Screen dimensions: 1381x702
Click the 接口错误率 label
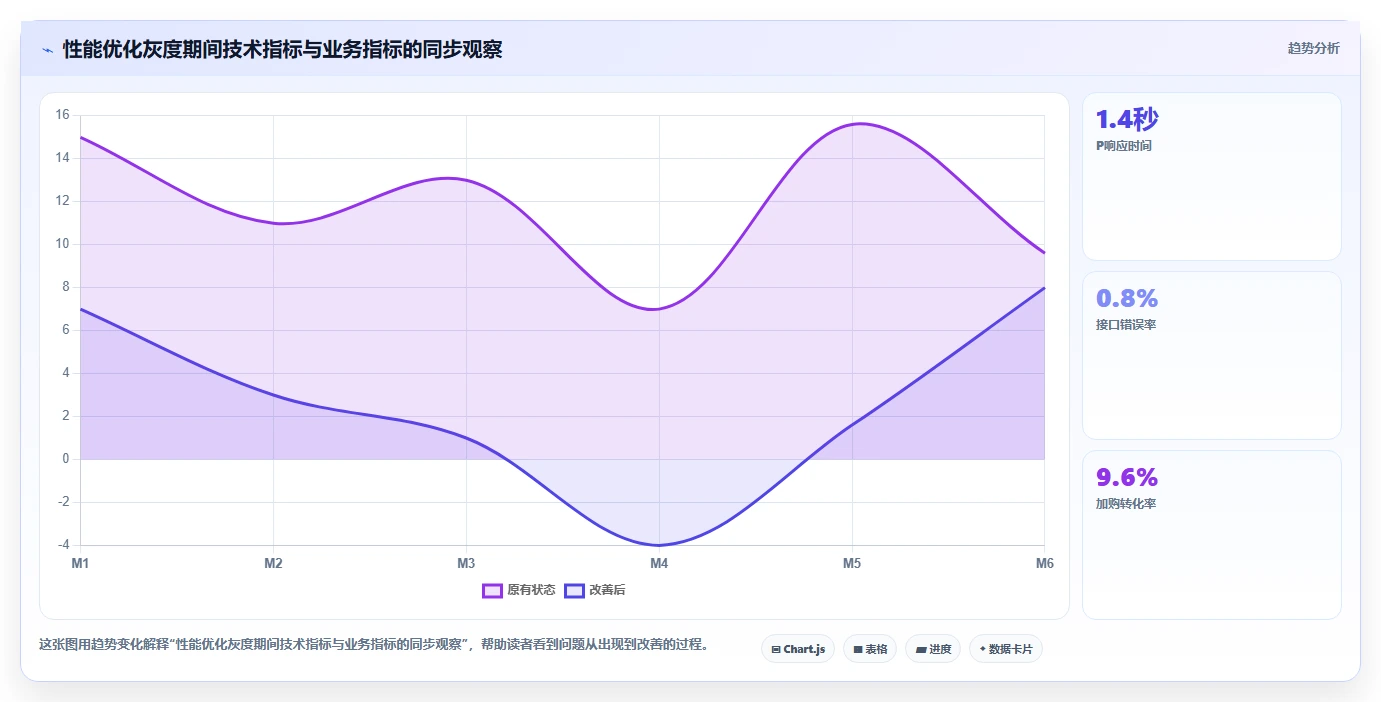(x=1126, y=325)
